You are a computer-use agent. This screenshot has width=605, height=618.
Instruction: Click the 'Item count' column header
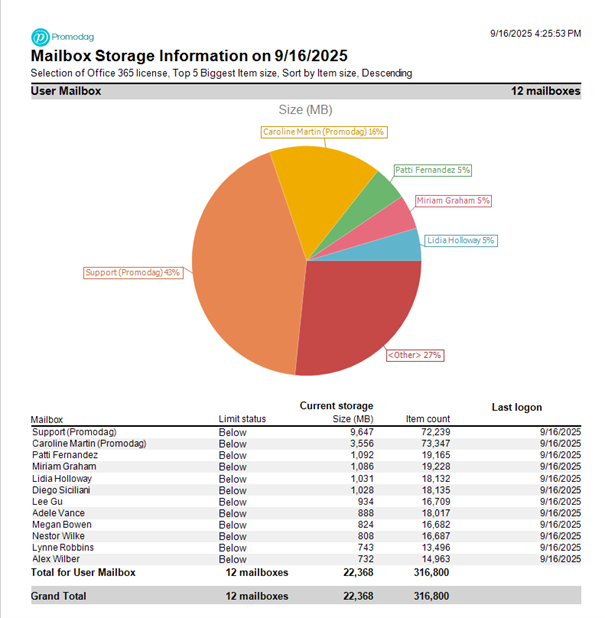pyautogui.click(x=428, y=419)
